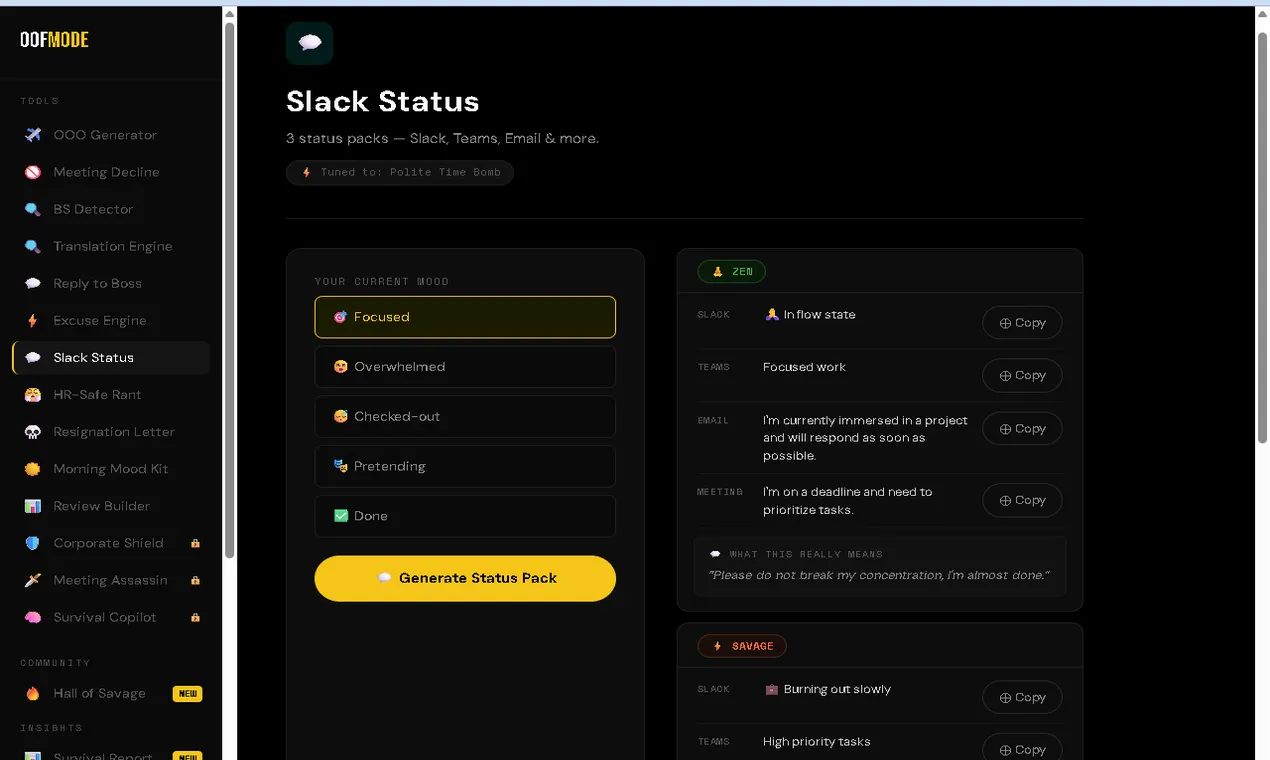
Task: Open Hall of Savage page
Action: click(111, 693)
